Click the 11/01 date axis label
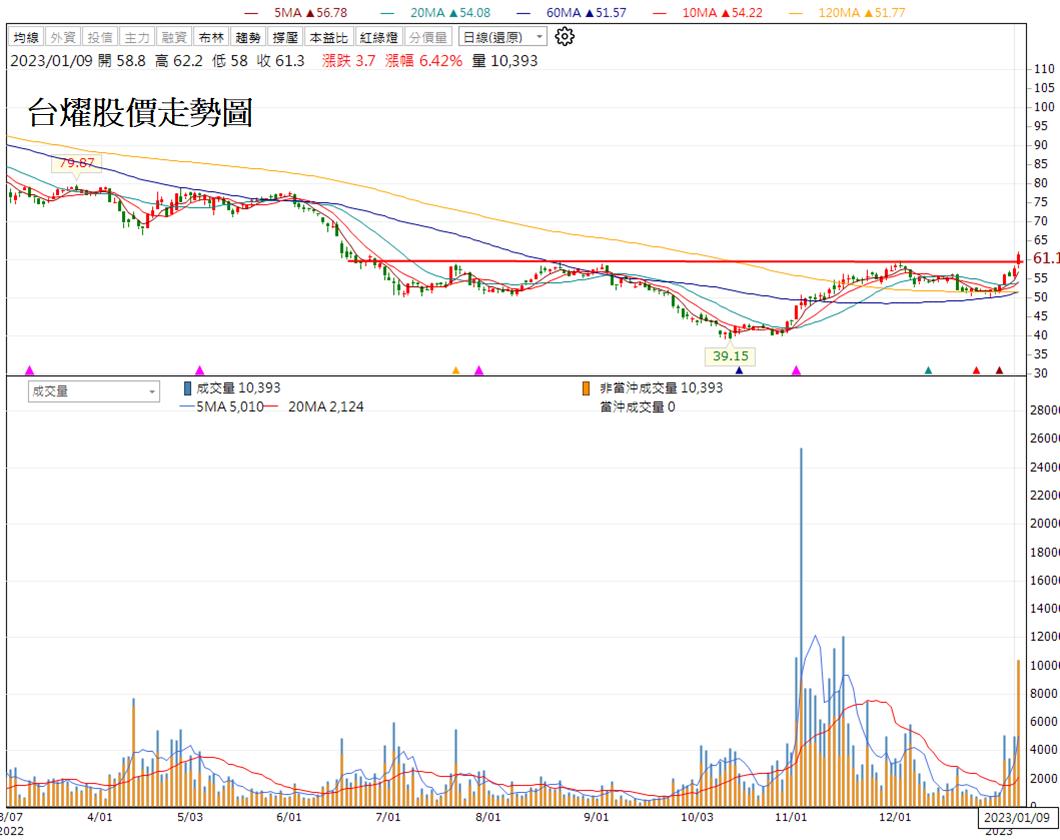 tap(791, 816)
